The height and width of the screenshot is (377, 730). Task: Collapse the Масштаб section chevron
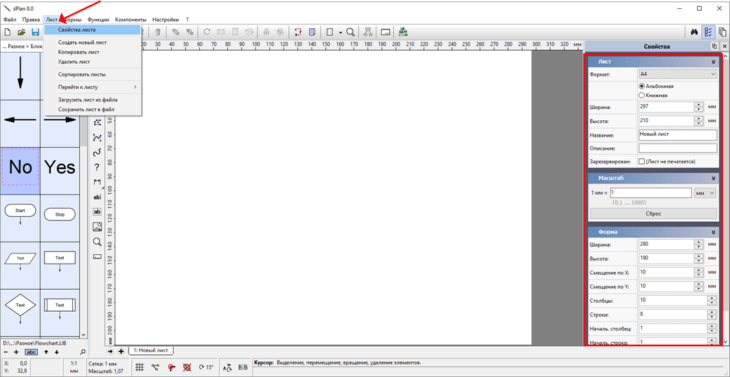pos(713,178)
